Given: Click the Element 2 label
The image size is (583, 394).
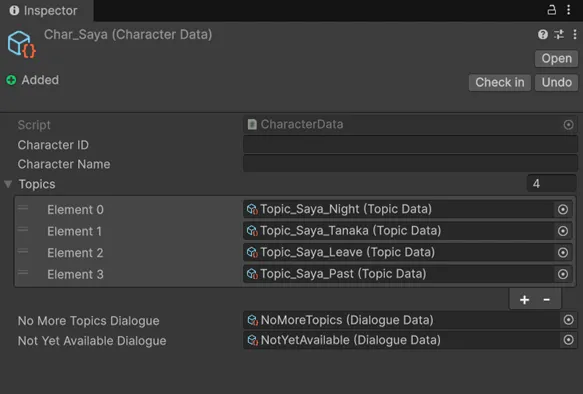Looking at the screenshot, I should click(x=75, y=253).
